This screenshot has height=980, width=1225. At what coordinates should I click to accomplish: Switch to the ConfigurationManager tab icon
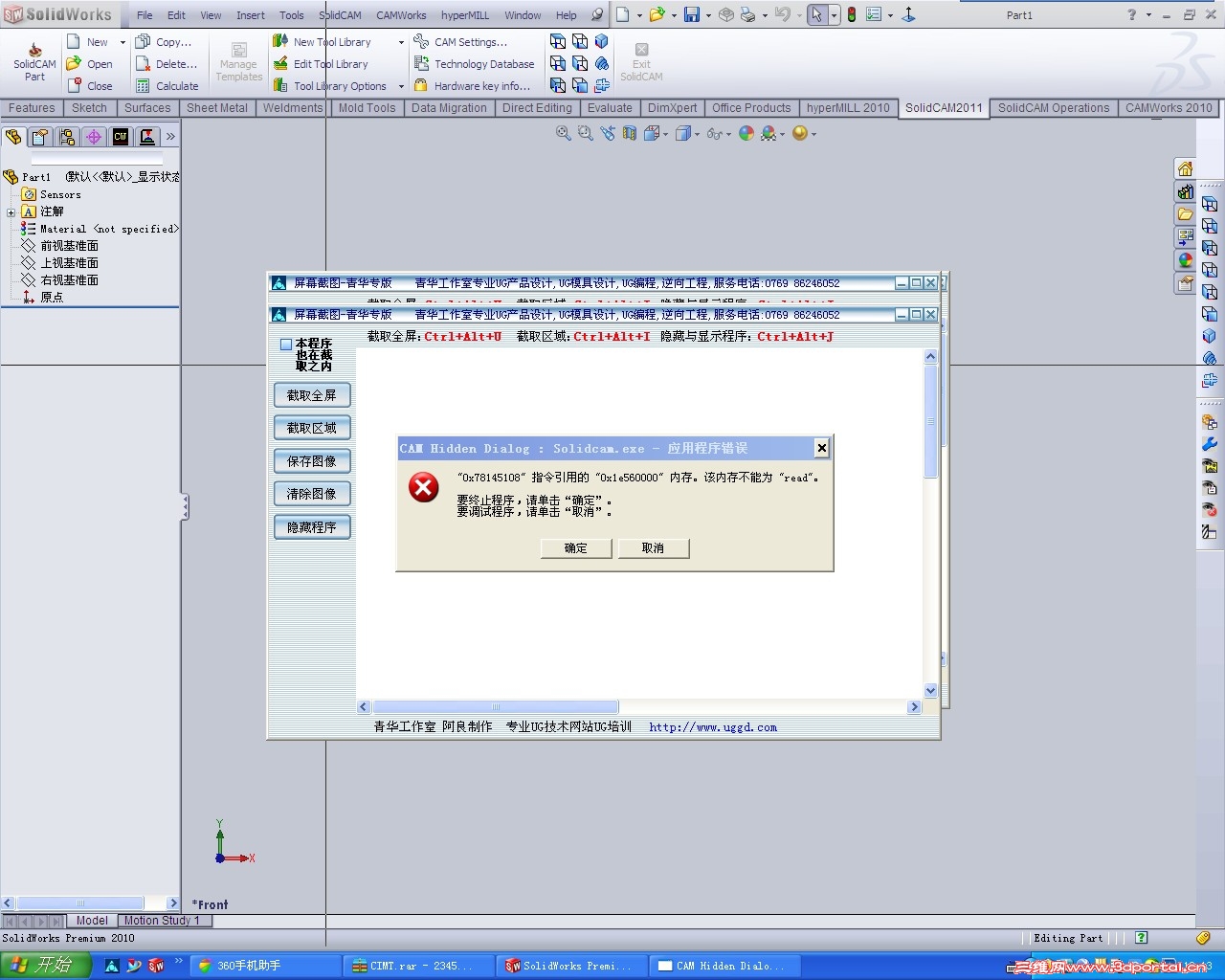coord(67,137)
